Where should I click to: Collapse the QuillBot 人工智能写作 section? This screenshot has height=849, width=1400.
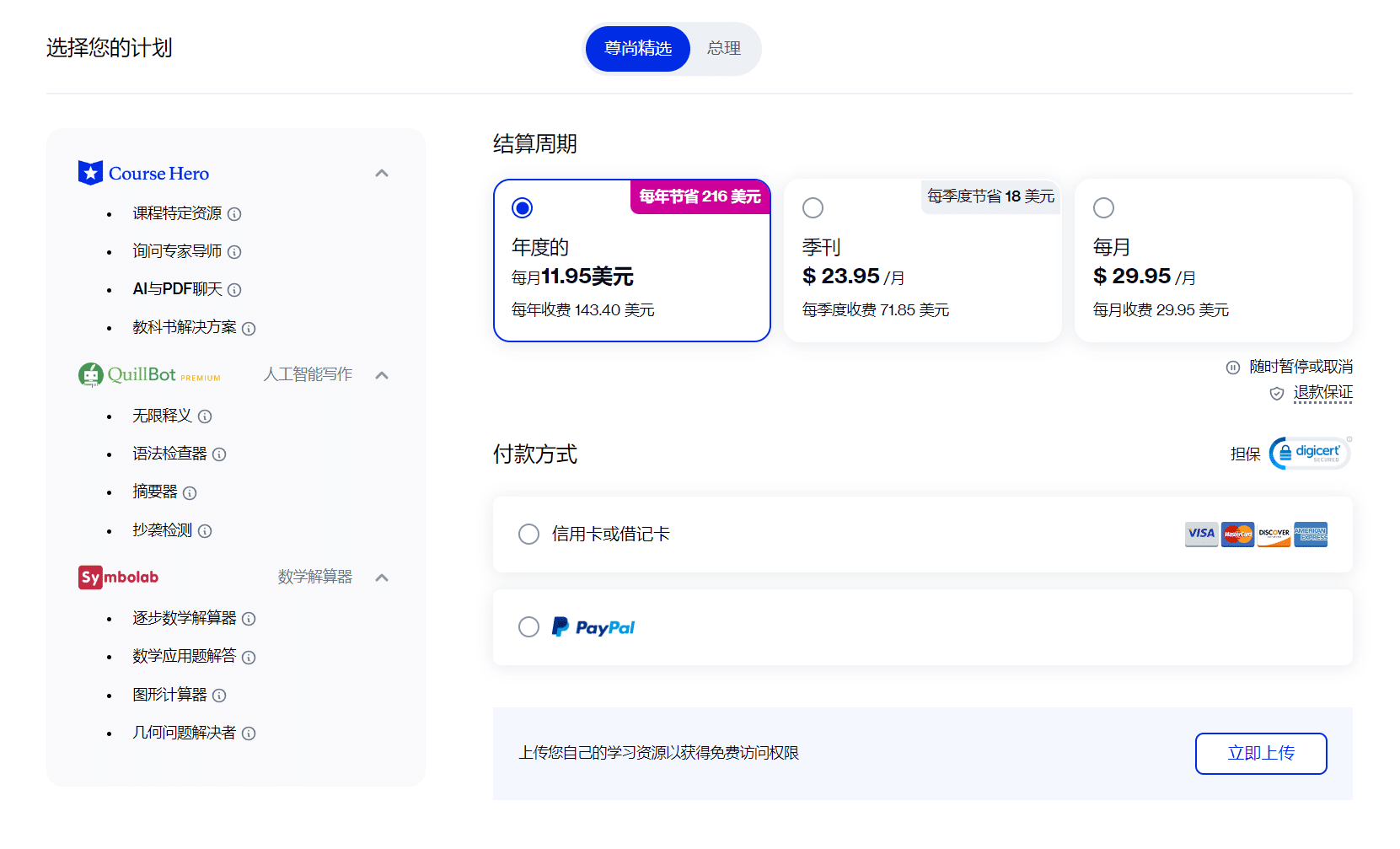click(x=382, y=374)
